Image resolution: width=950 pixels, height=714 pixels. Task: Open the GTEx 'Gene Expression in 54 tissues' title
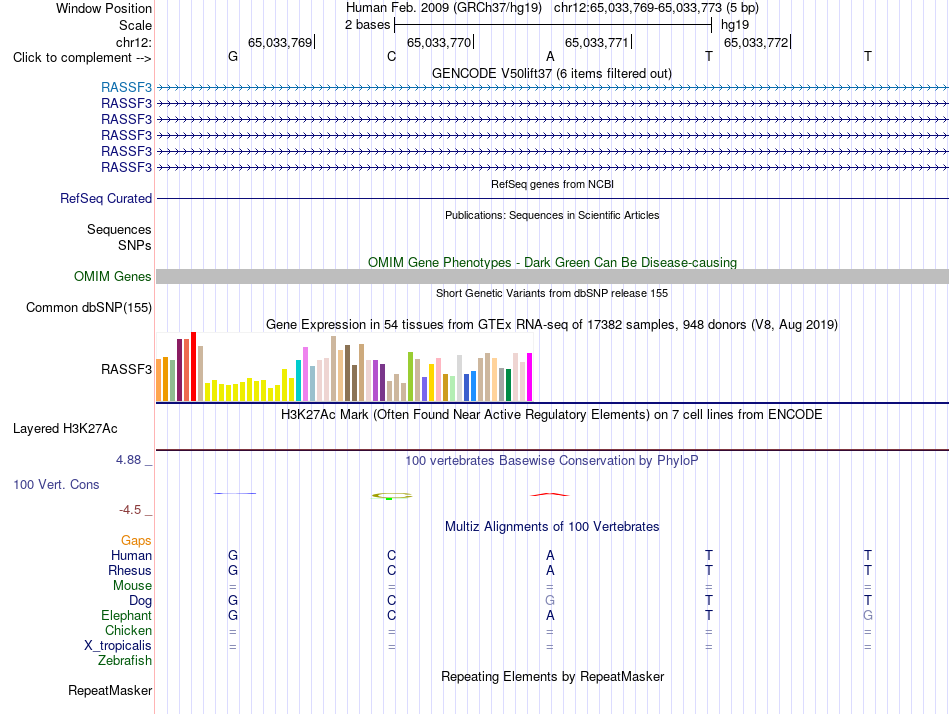(x=552, y=324)
